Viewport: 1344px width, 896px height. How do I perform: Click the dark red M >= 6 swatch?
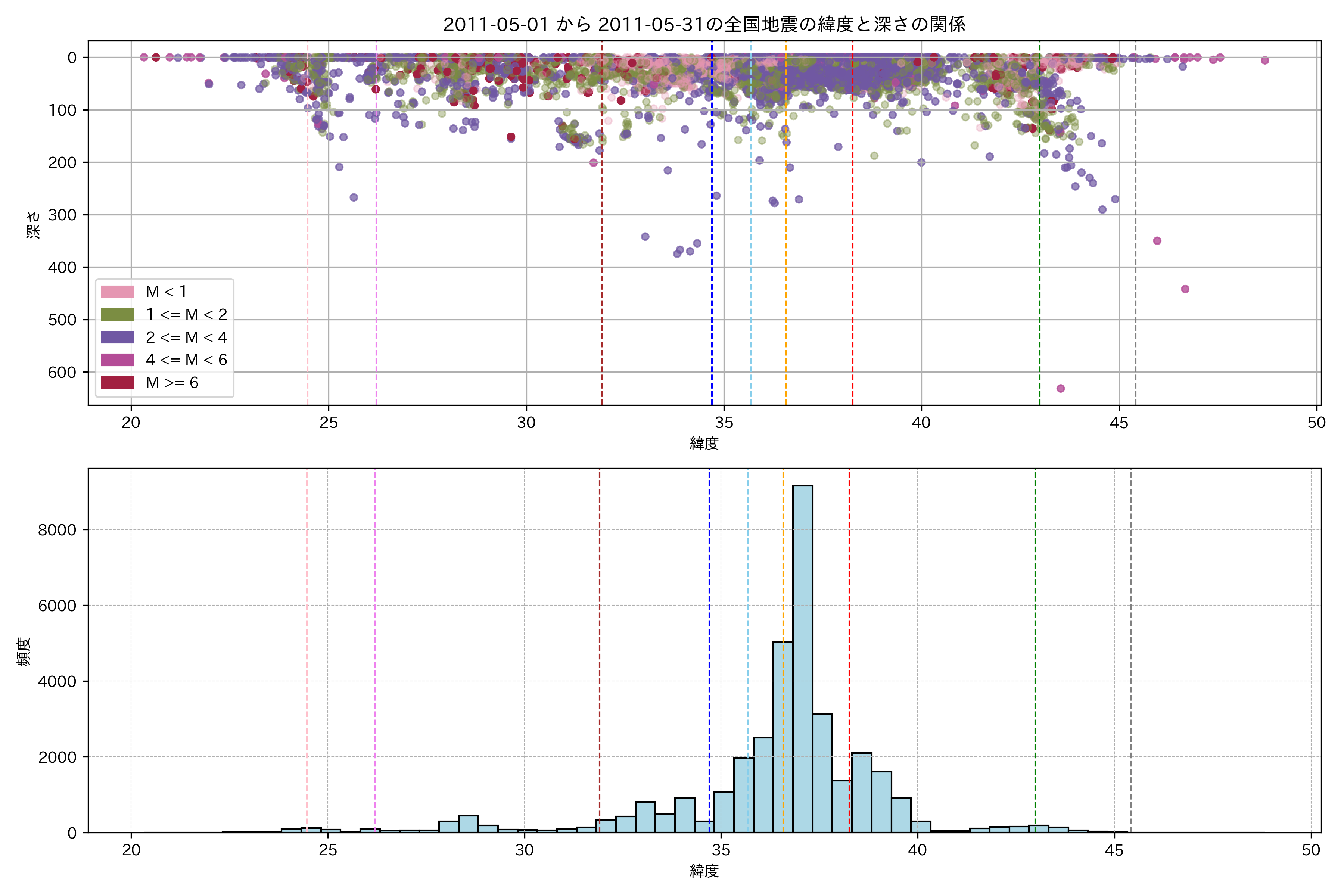point(117,382)
